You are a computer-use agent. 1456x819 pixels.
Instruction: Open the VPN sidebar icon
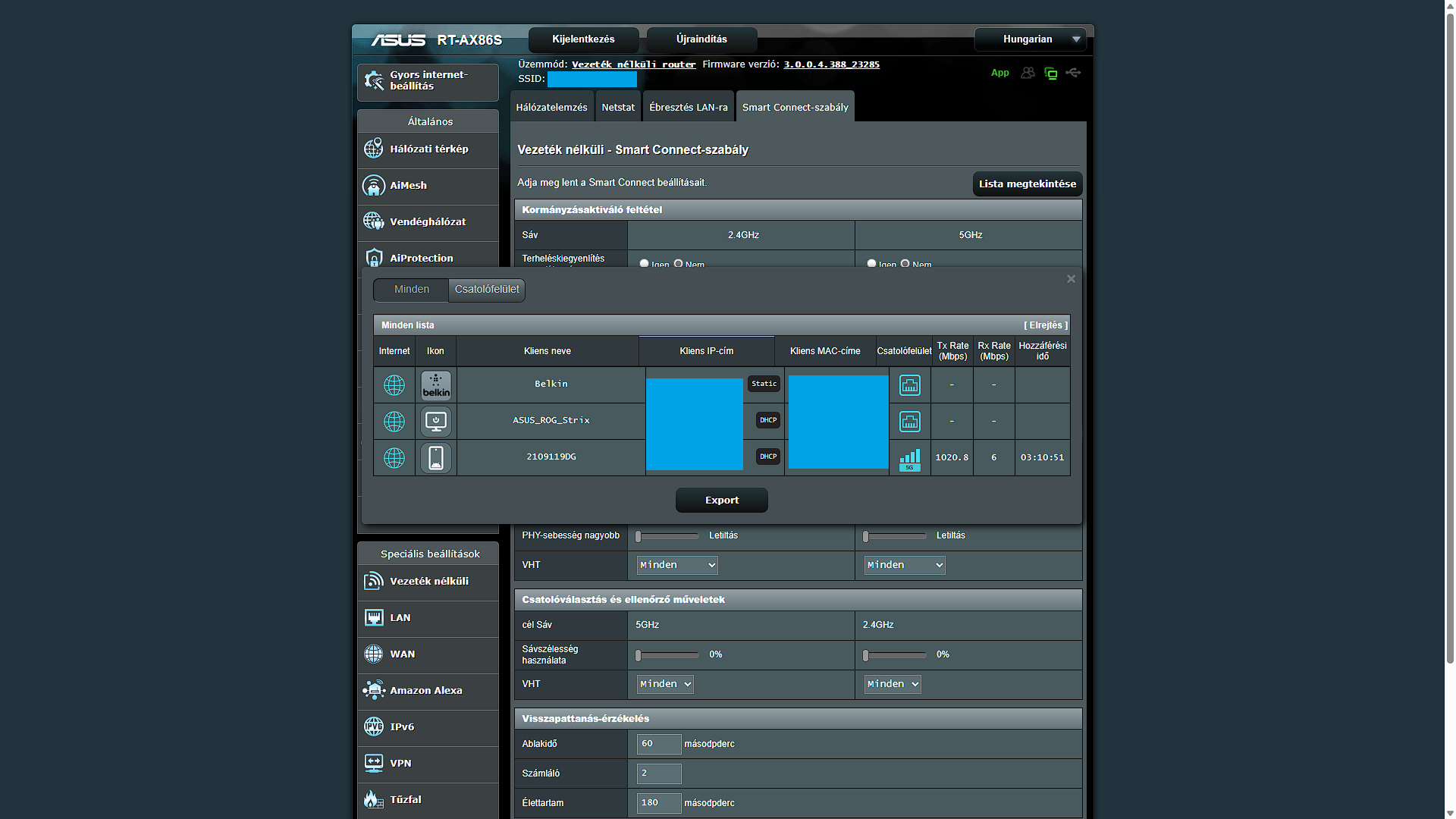tap(373, 763)
